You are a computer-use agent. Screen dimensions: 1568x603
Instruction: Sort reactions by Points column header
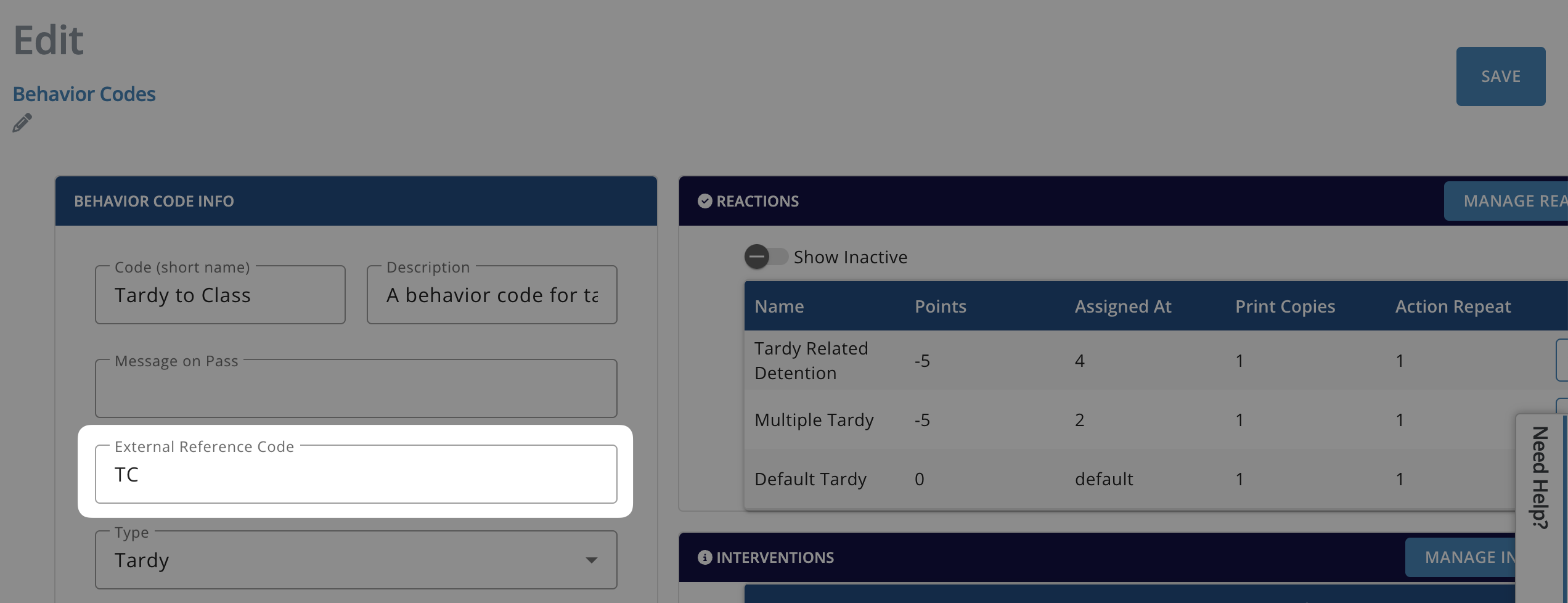(x=940, y=306)
